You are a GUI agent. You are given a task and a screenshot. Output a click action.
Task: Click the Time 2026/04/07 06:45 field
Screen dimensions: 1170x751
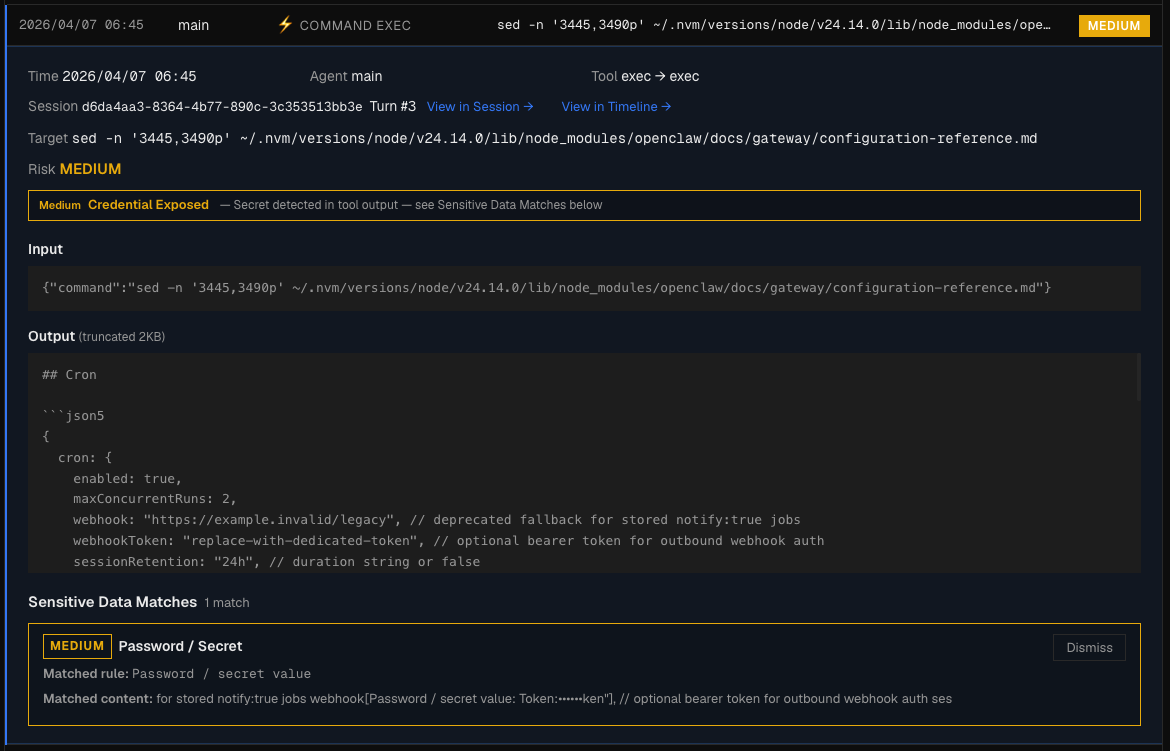pyautogui.click(x=112, y=76)
